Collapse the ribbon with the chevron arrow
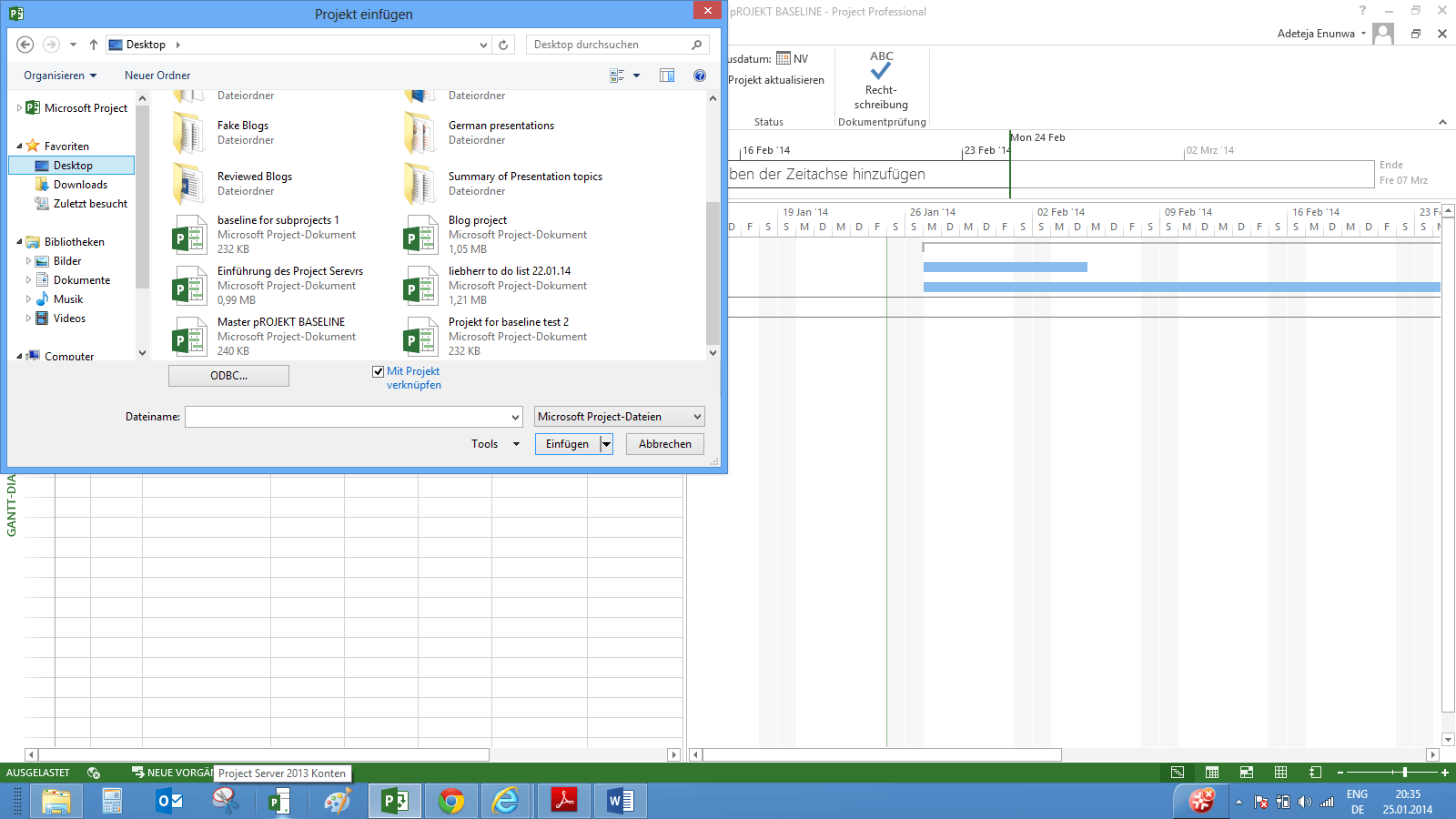Image resolution: width=1456 pixels, height=819 pixels. click(x=1442, y=122)
